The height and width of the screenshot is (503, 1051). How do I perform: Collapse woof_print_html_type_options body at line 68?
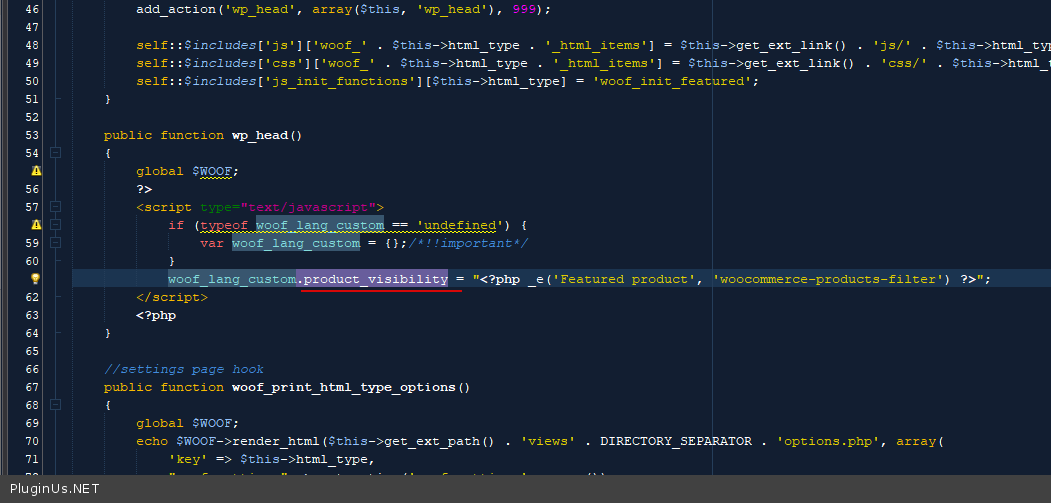pos(56,405)
